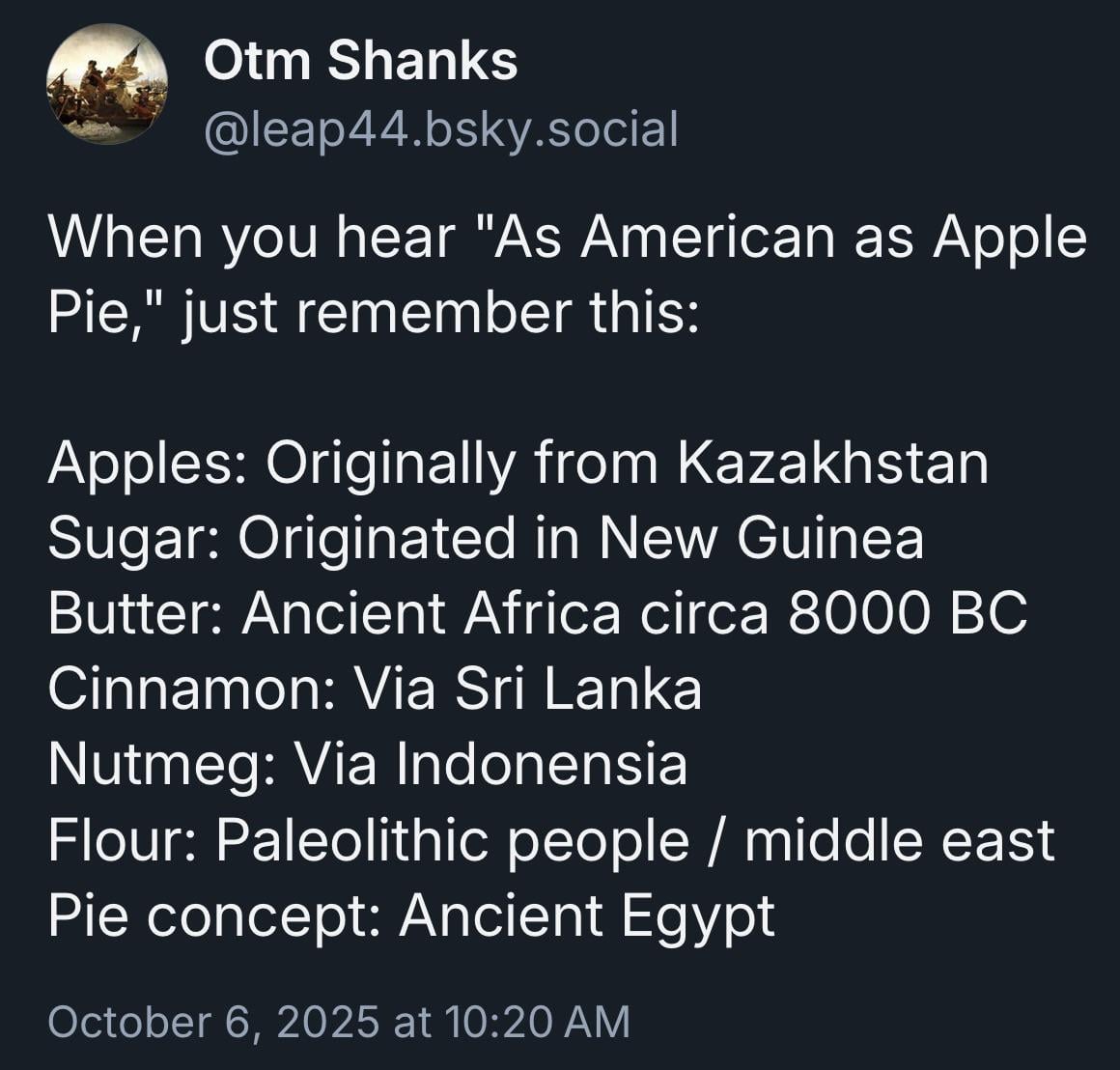
Task: Click the "just remember this:" text
Action: [x=439, y=314]
